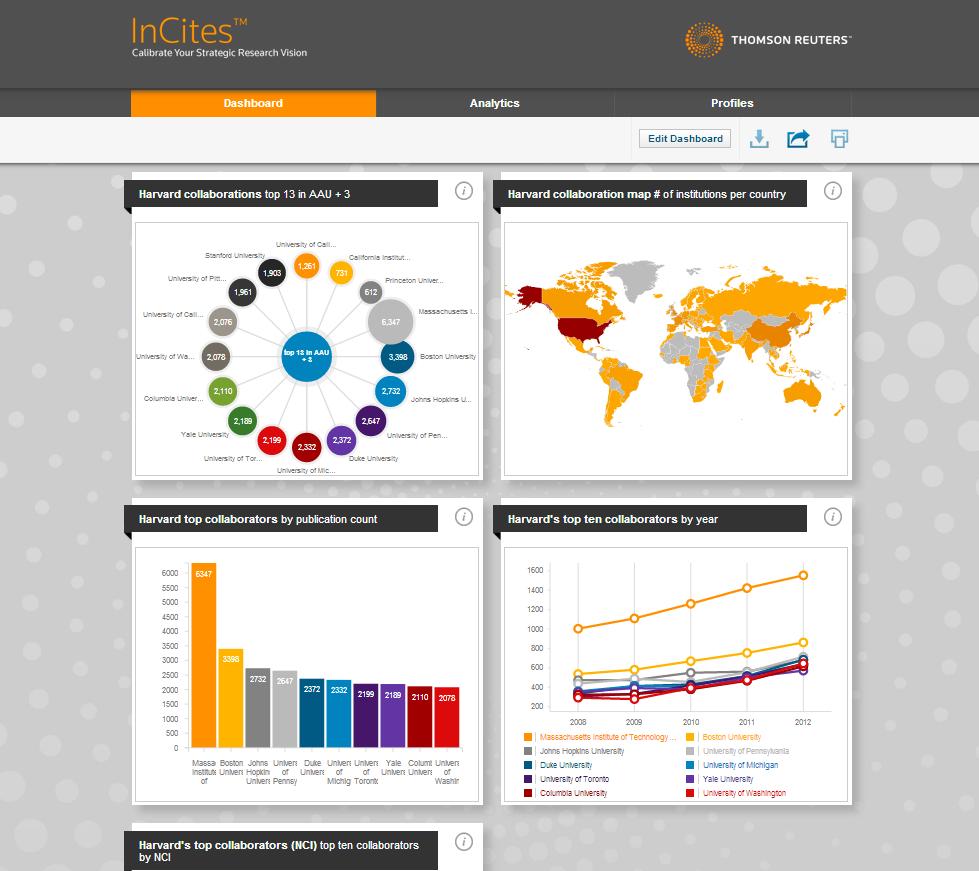Click the yellow 3398 bar
Viewport: 979px width, 871px height.
click(230, 698)
